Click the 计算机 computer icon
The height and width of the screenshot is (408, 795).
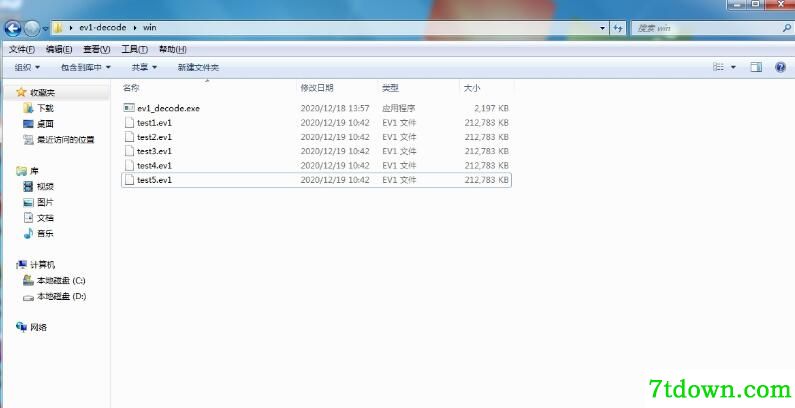tap(21, 265)
